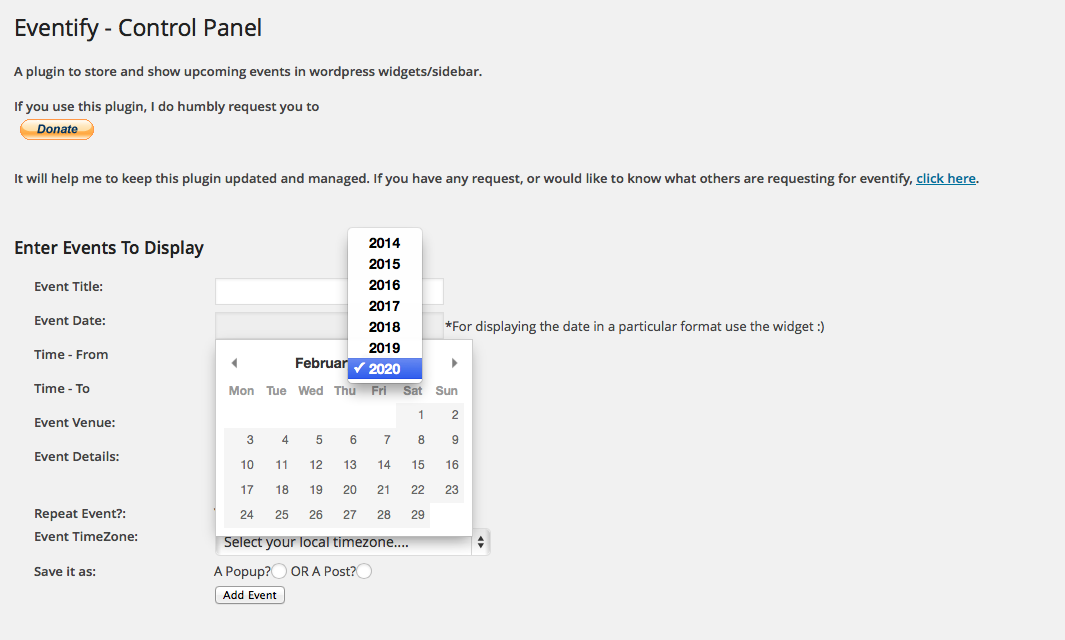Open the click here link
The height and width of the screenshot is (640, 1065).
pos(945,179)
